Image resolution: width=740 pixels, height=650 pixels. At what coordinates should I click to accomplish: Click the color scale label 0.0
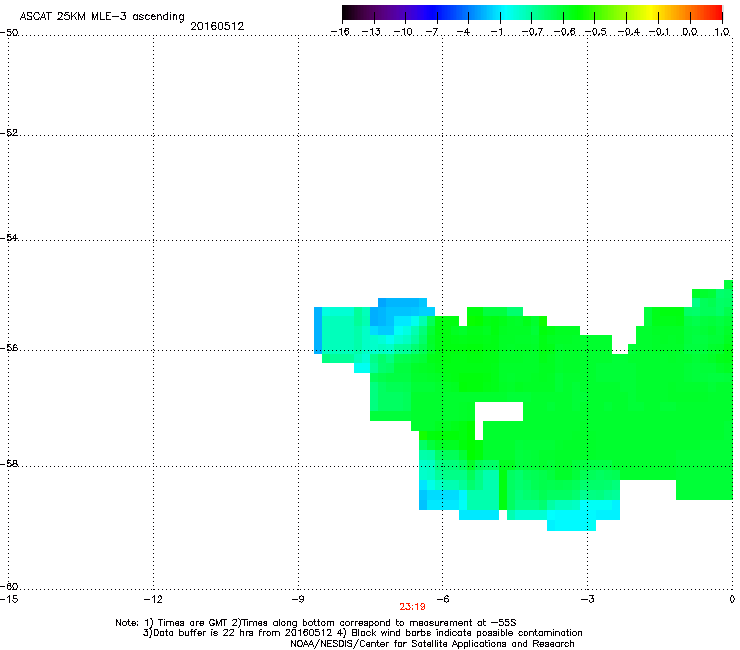tap(690, 32)
